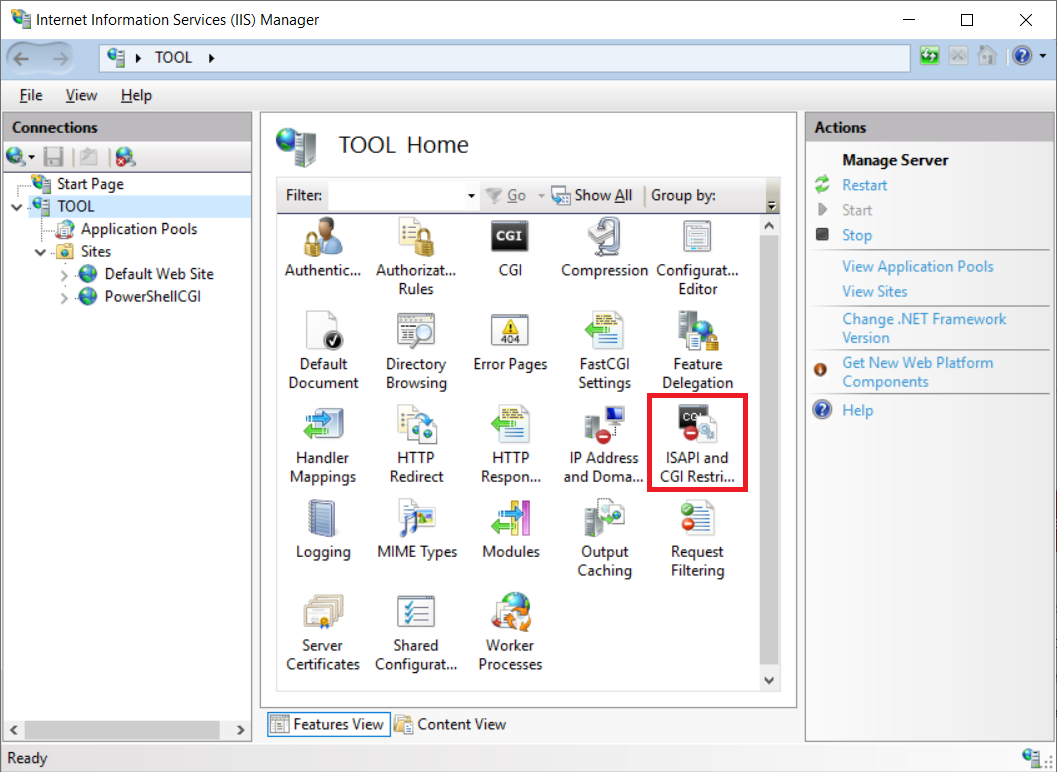Image resolution: width=1057 pixels, height=772 pixels.
Task: Open the CGI feature icon
Action: pyautogui.click(x=510, y=247)
